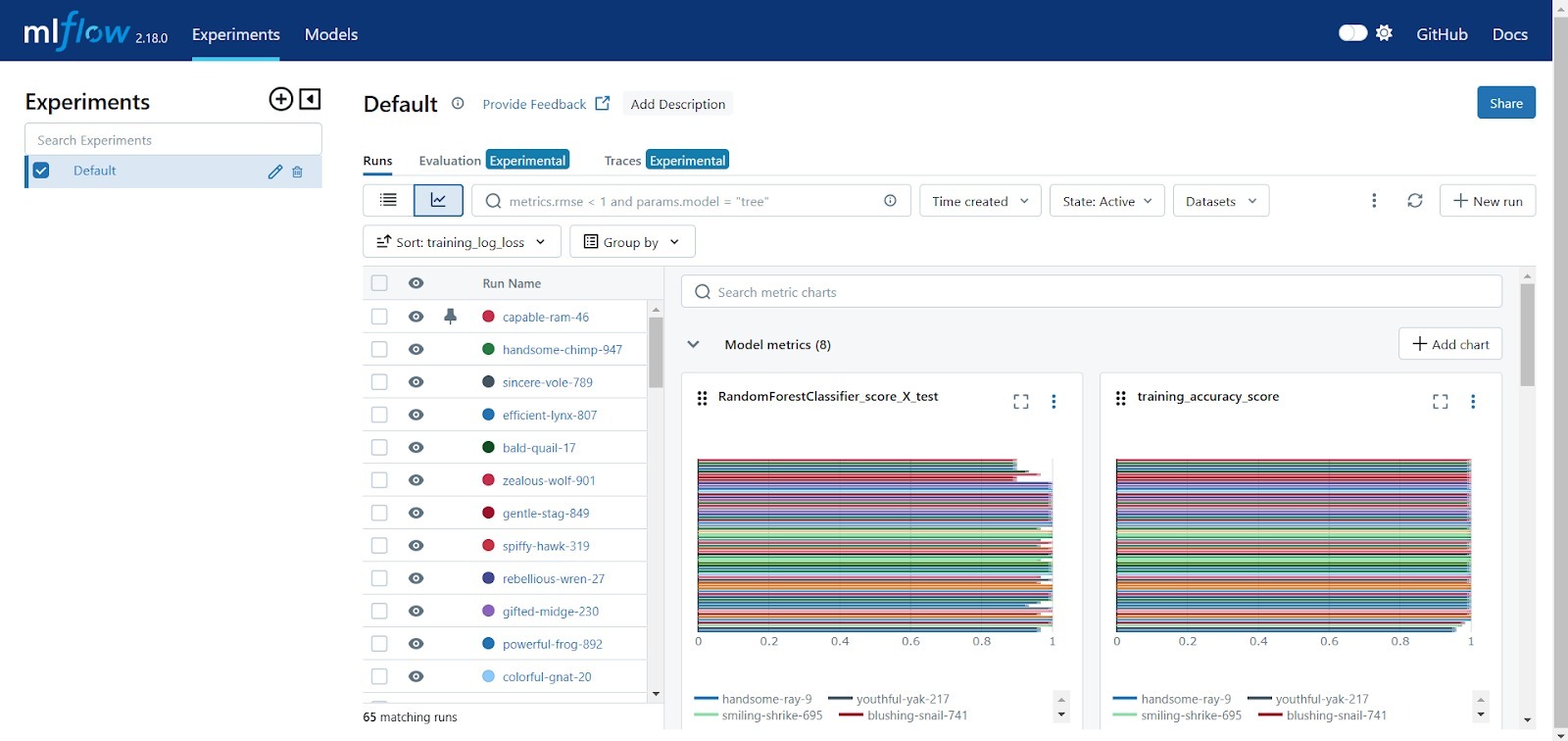This screenshot has height=741, width=1568.
Task: Click the pencil icon to rename Default experiment
Action: pyautogui.click(x=275, y=172)
